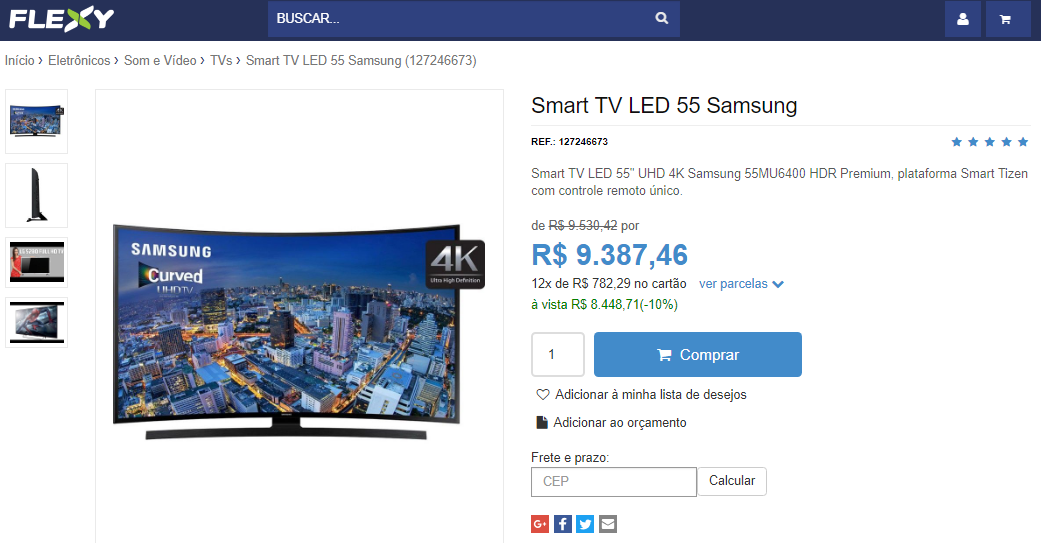This screenshot has width=1041, height=543.
Task: Click the Calcular shipping button
Action: click(x=732, y=481)
